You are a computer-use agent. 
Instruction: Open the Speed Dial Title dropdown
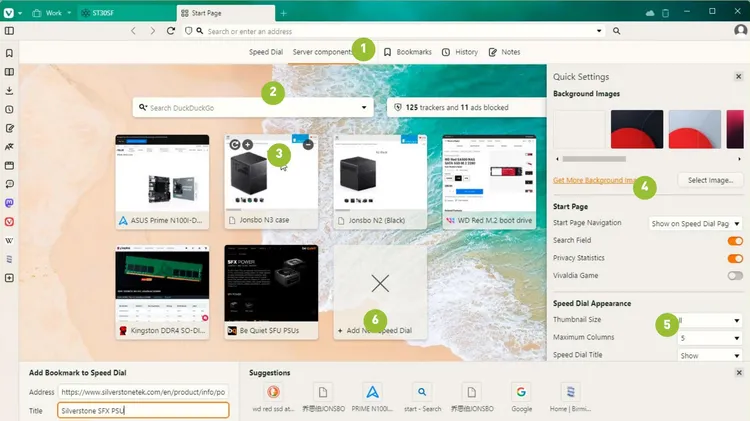(710, 355)
